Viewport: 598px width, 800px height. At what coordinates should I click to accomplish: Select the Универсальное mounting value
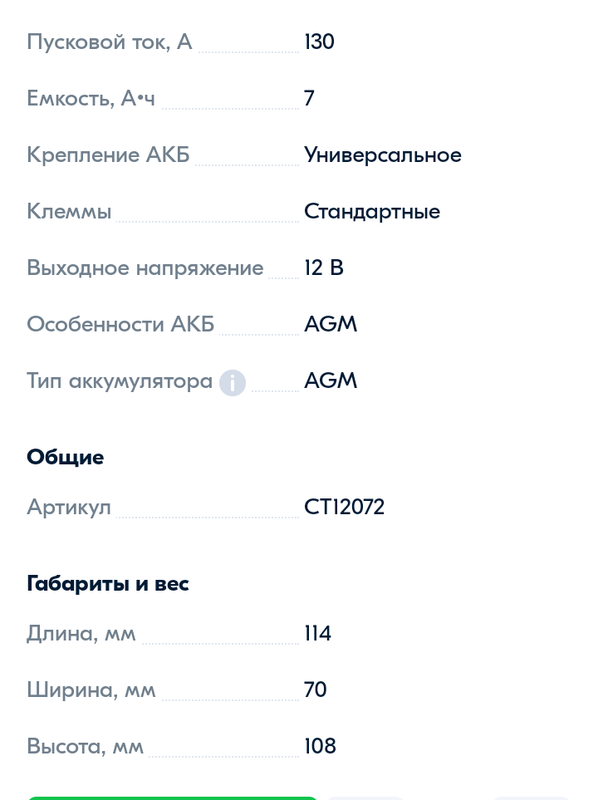[x=383, y=155]
